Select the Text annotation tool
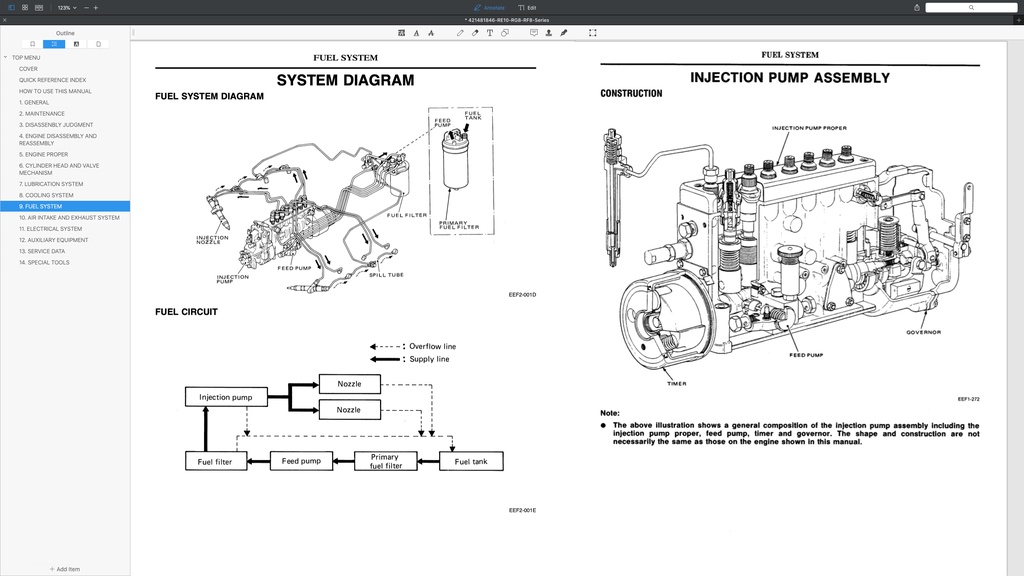Viewport: 1024px width, 576px height. click(489, 32)
